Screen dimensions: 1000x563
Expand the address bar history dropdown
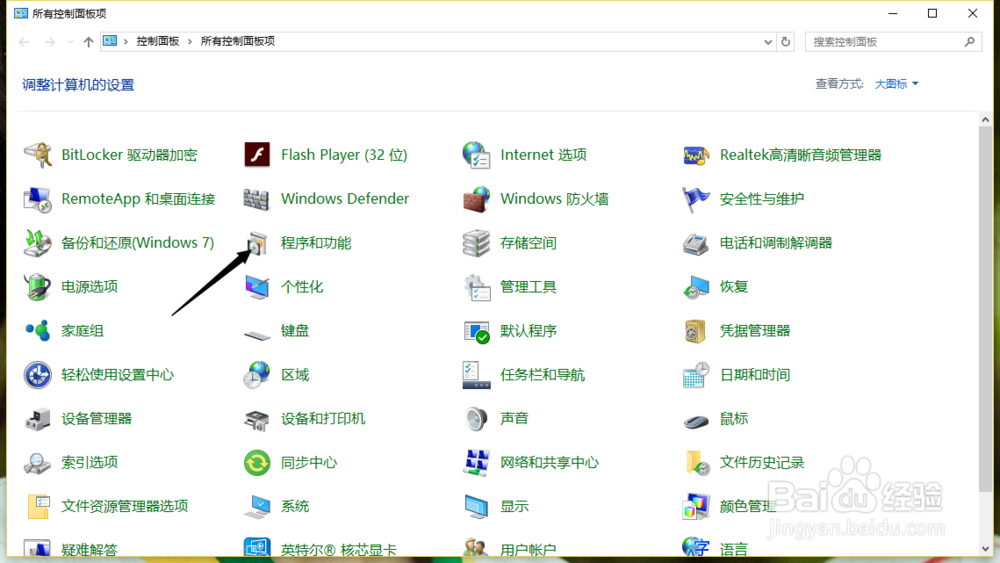[768, 42]
